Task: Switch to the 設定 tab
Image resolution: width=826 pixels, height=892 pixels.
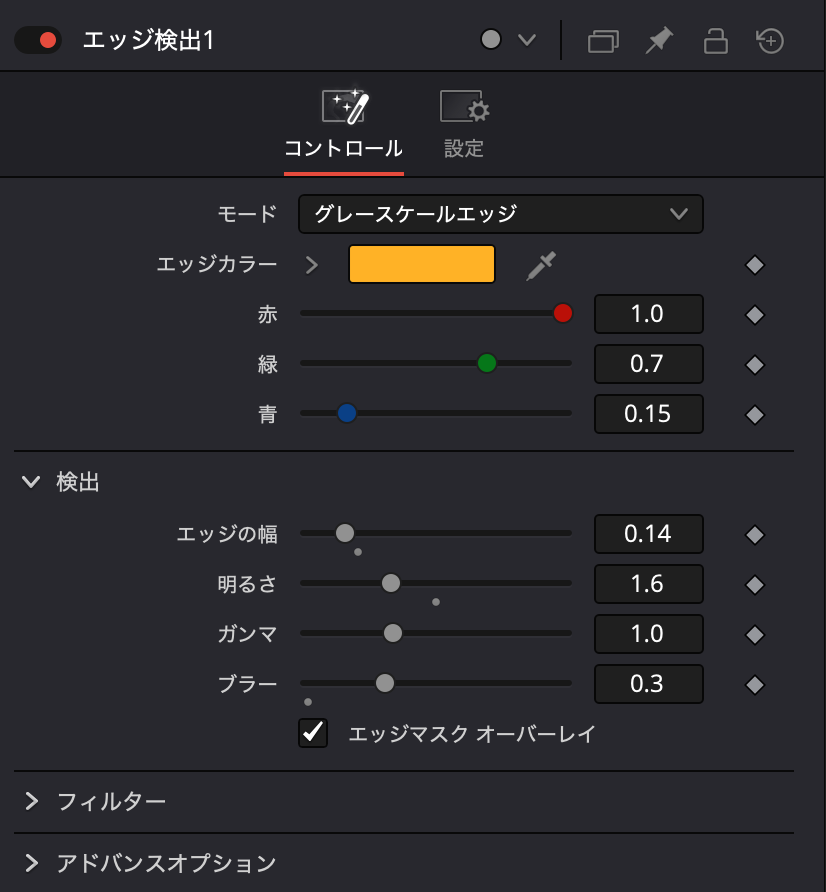Action: [463, 124]
